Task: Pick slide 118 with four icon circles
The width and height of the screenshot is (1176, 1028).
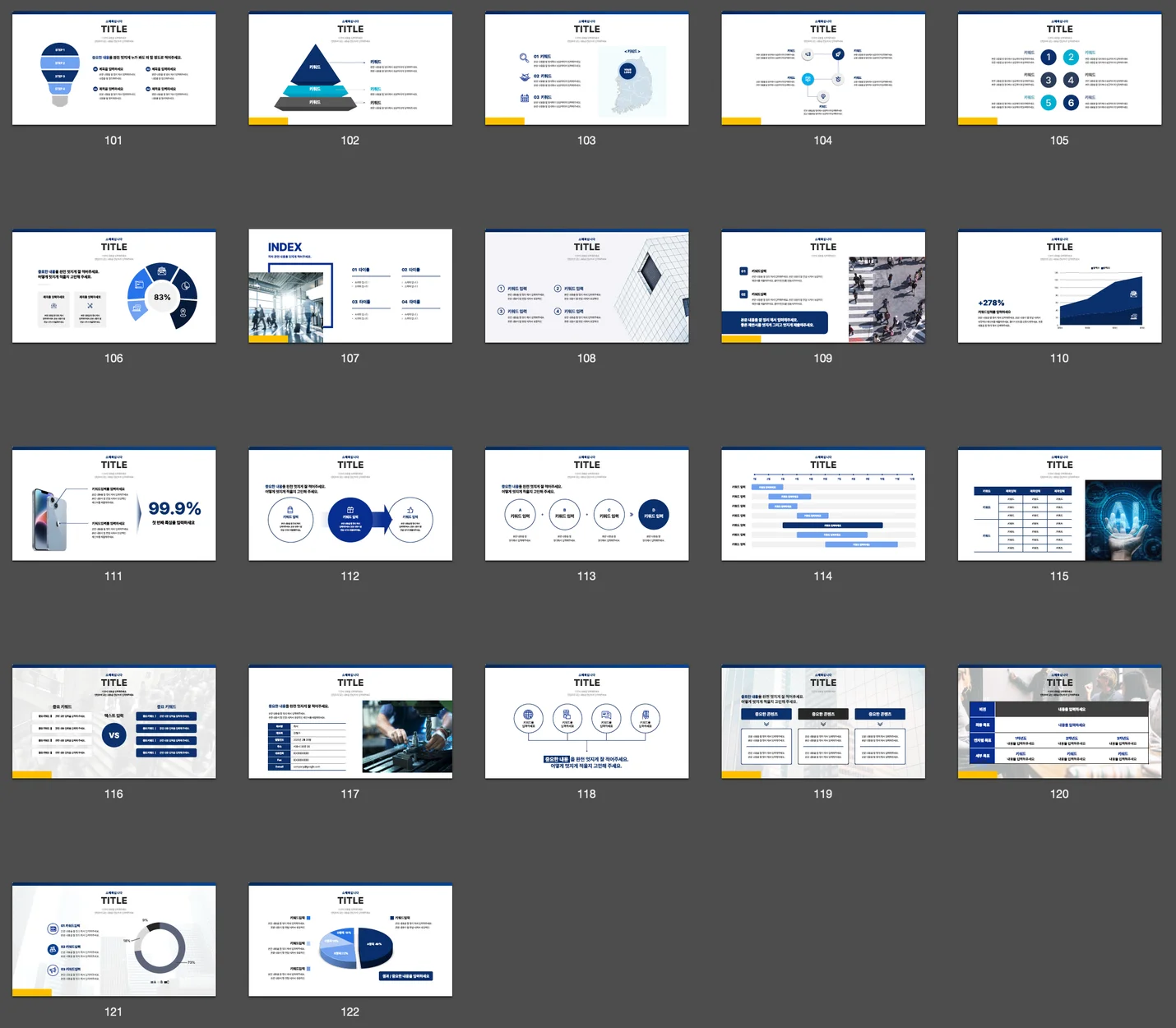Action: tap(586, 723)
